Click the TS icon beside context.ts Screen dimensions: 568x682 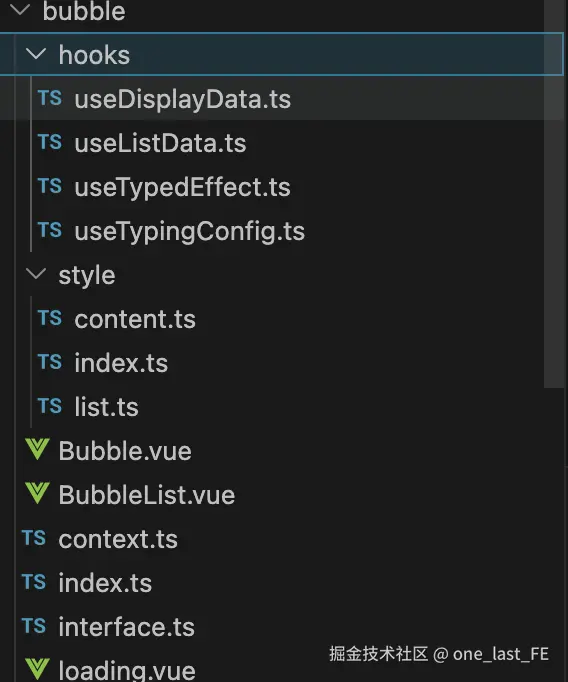click(34, 538)
